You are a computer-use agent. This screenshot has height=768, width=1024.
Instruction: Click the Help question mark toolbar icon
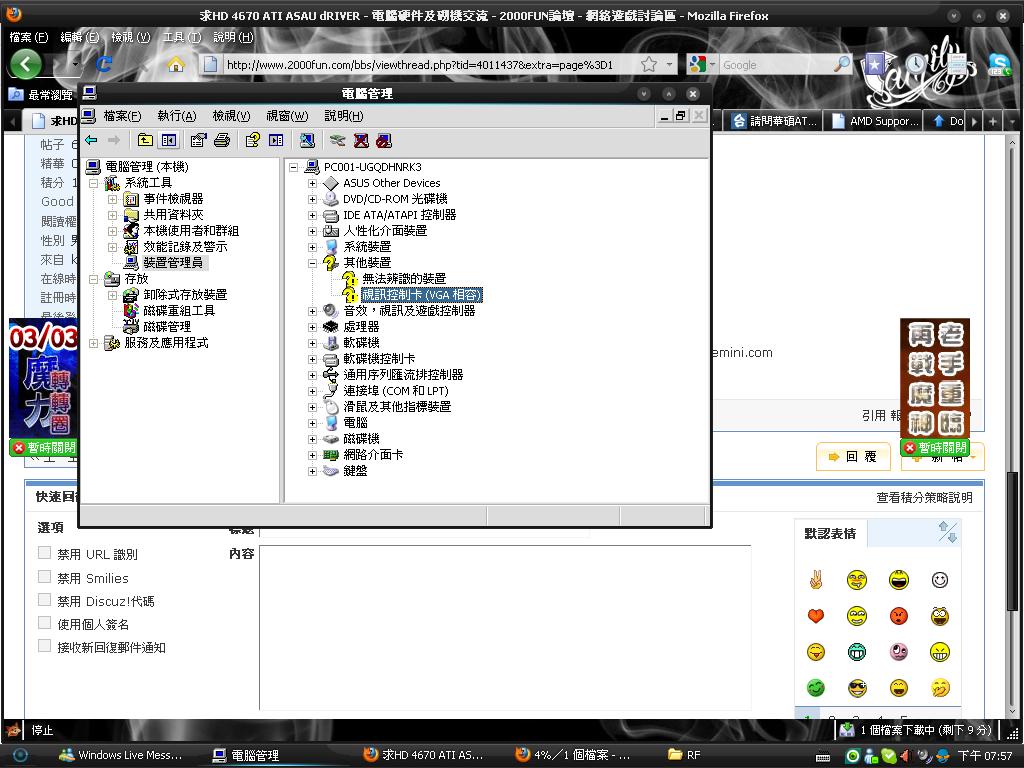[253, 141]
